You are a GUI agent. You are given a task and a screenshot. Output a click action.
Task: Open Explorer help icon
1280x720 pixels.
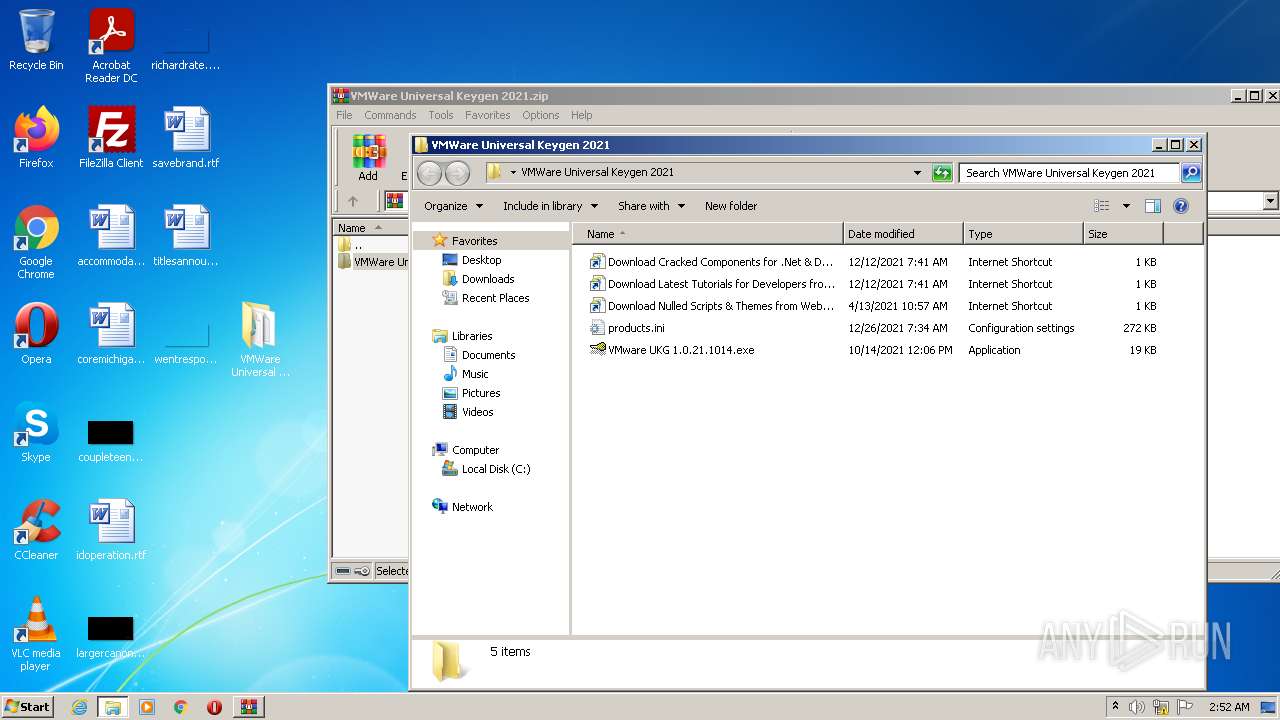click(x=1181, y=206)
